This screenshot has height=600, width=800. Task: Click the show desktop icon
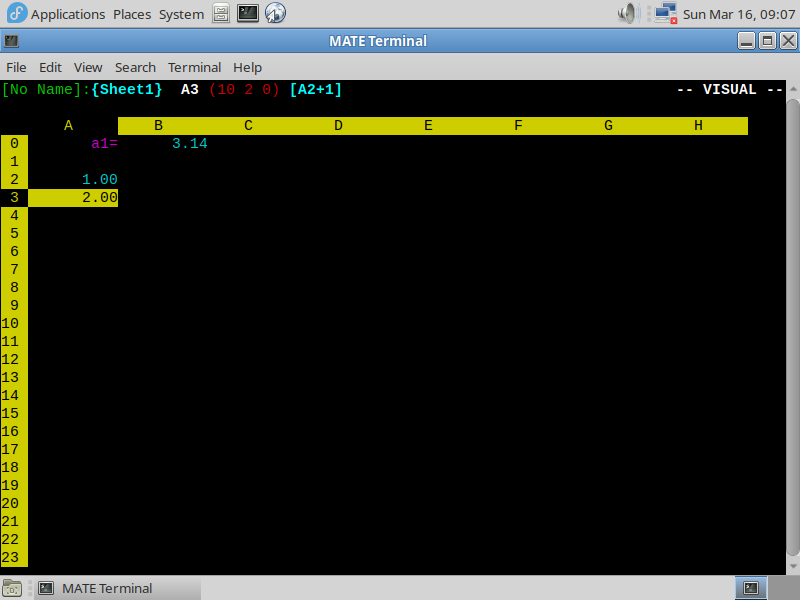(x=14, y=588)
